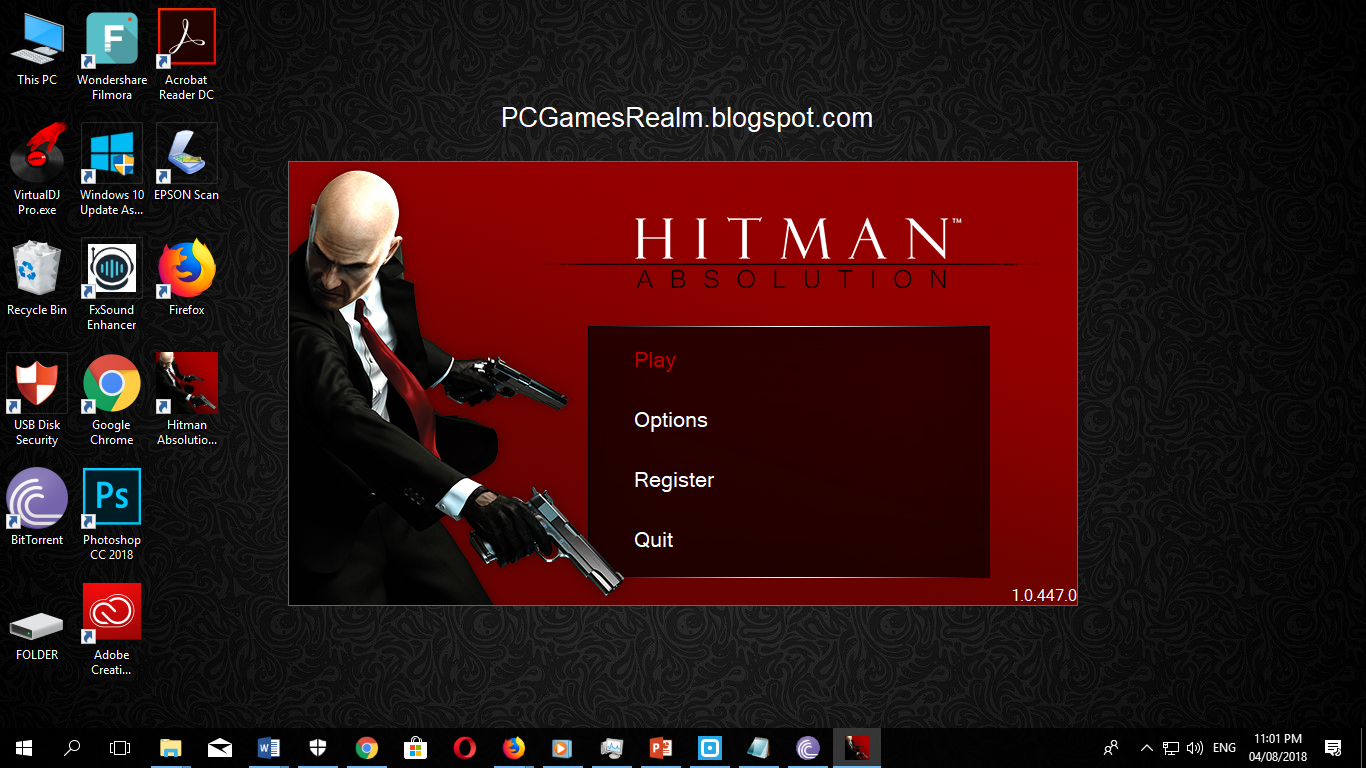
Task: Select Wondershare Filmora desktop shortcut
Action: click(112, 55)
